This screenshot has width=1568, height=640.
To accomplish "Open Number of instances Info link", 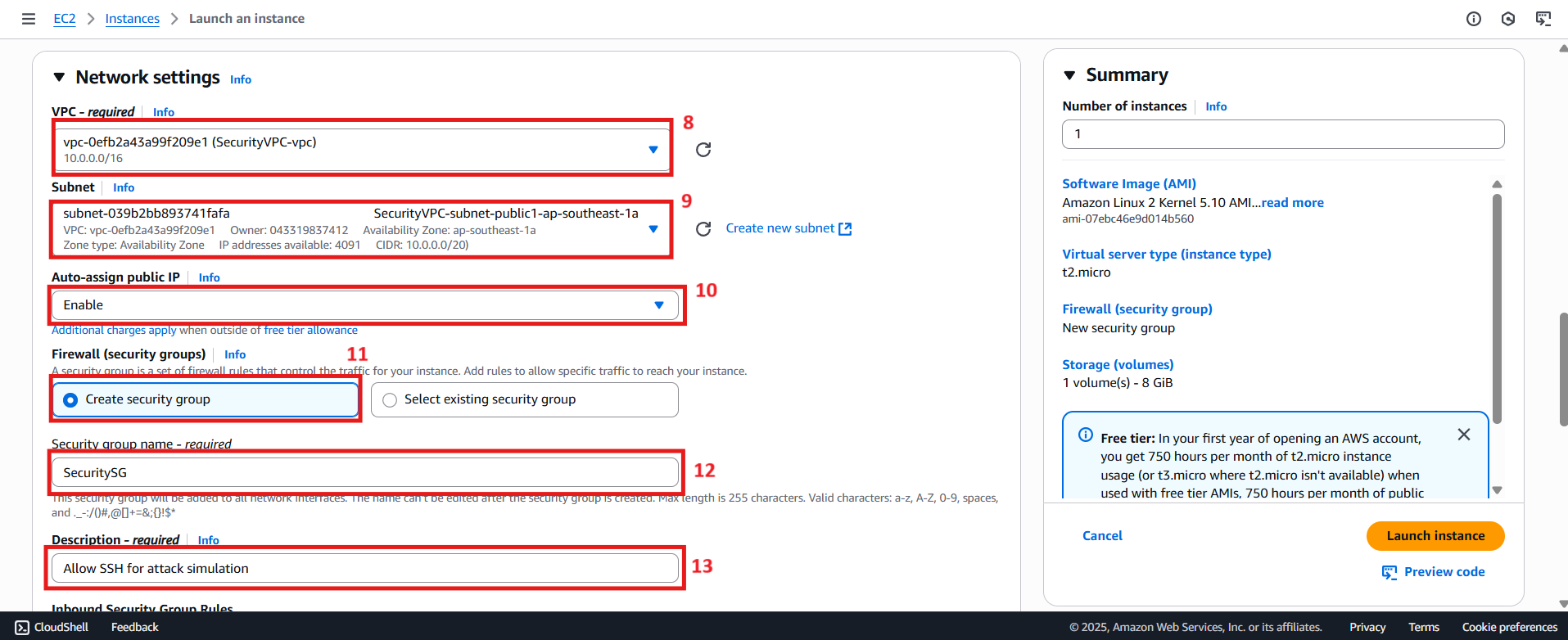I will click(x=1216, y=106).
